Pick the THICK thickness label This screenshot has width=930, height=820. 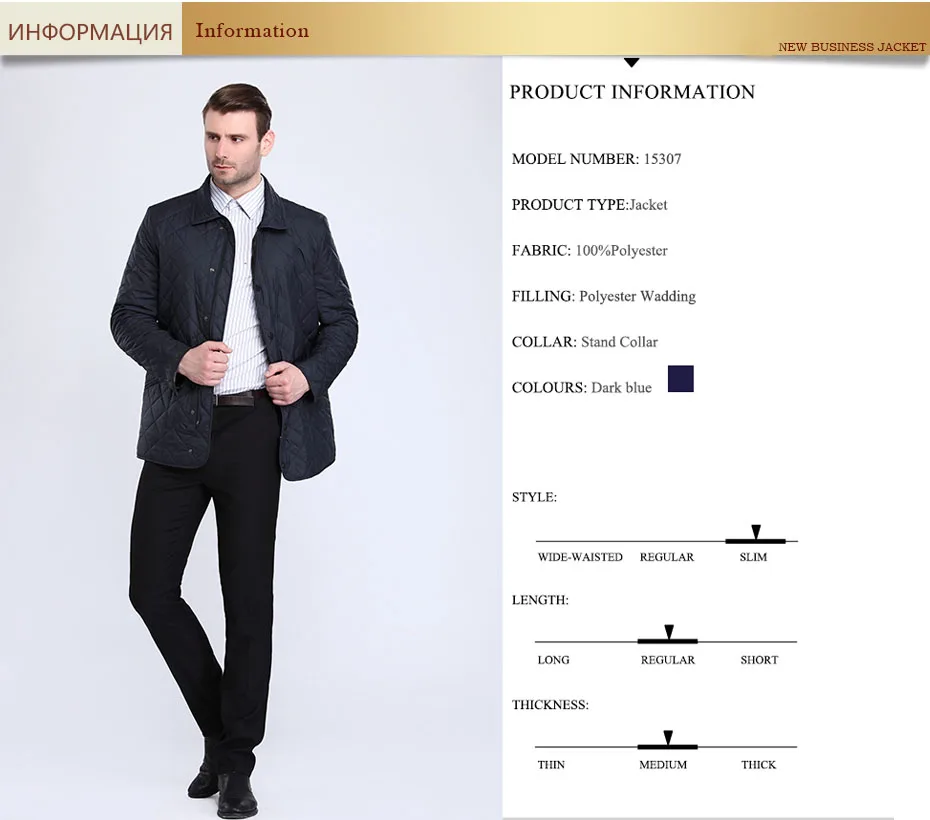click(x=759, y=765)
